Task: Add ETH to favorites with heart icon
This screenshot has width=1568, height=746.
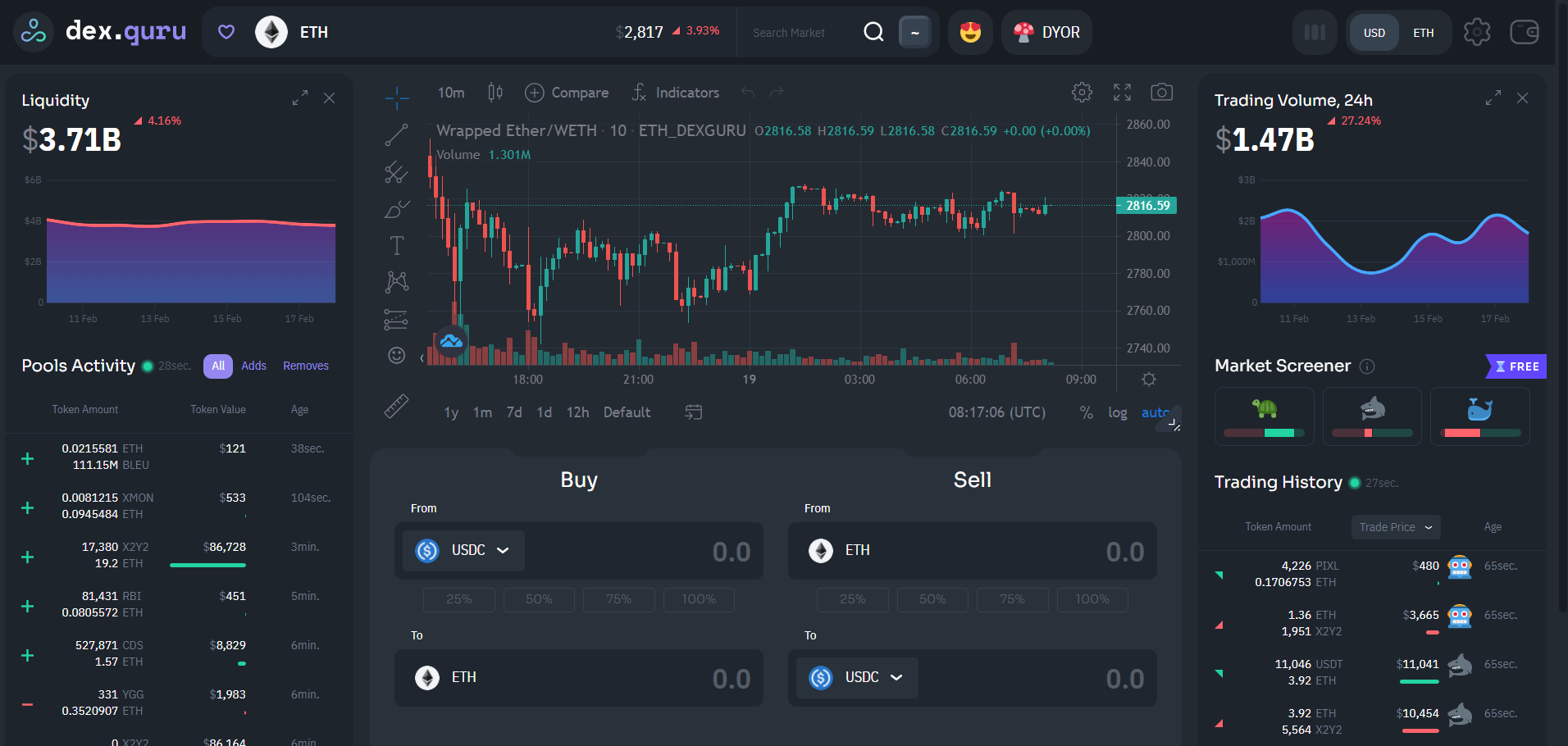Action: pos(226,32)
